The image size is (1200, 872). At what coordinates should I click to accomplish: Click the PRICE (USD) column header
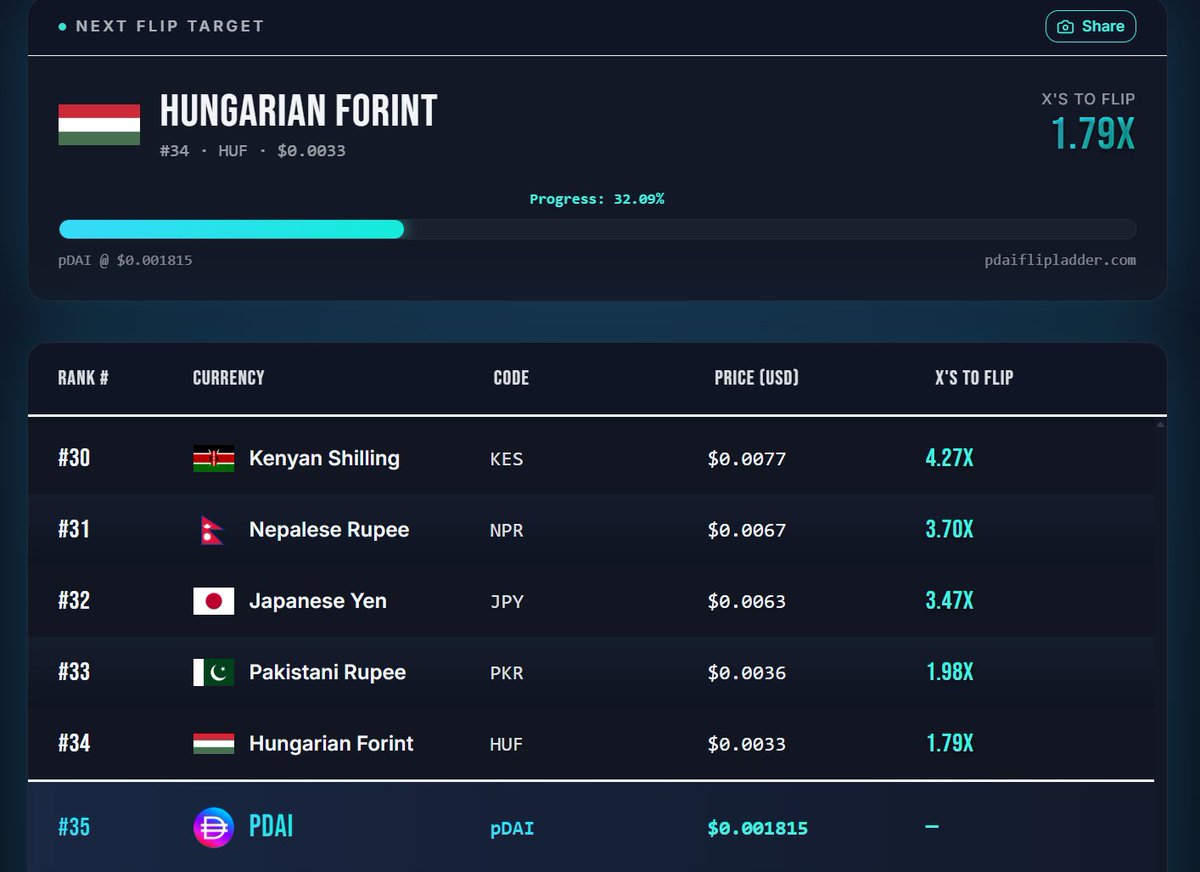(x=757, y=378)
